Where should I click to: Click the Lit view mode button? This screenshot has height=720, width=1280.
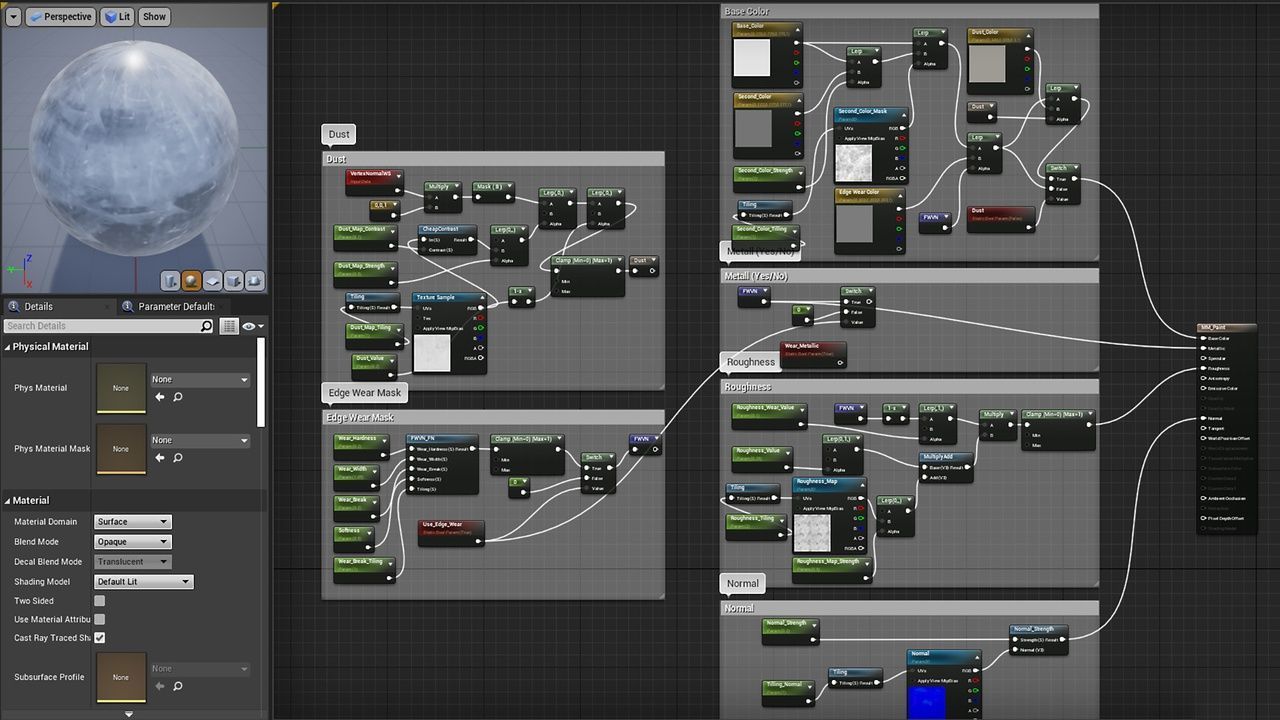click(117, 17)
